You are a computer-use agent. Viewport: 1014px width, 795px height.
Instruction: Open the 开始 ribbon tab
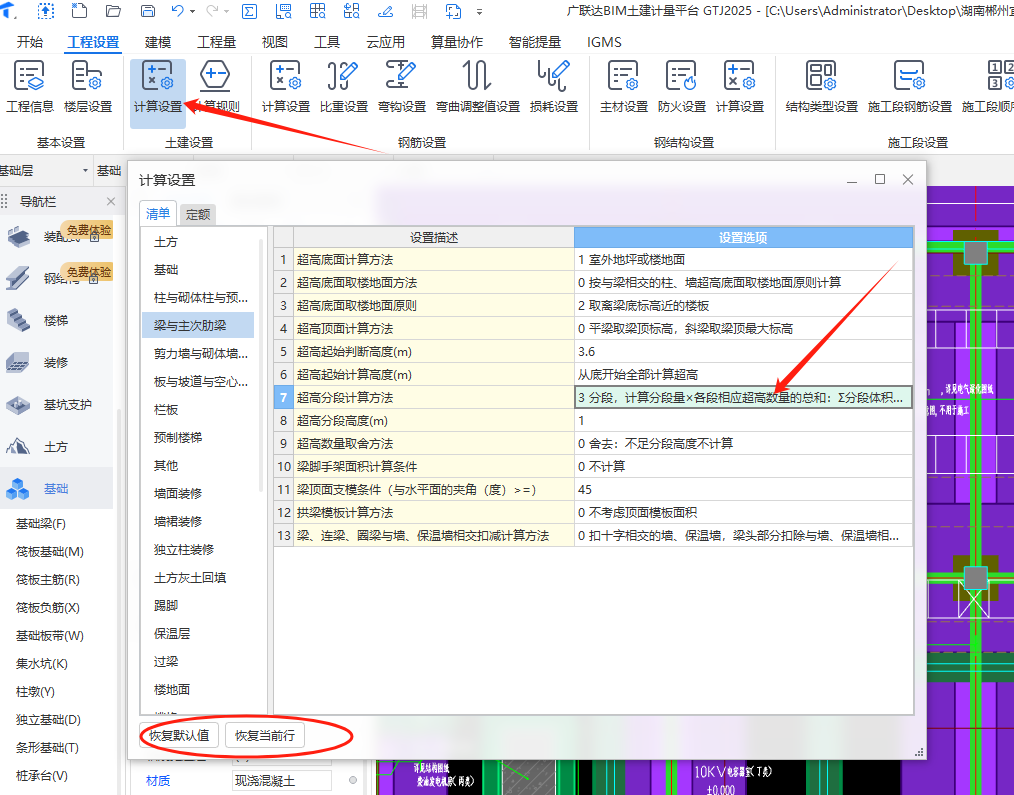click(x=30, y=42)
